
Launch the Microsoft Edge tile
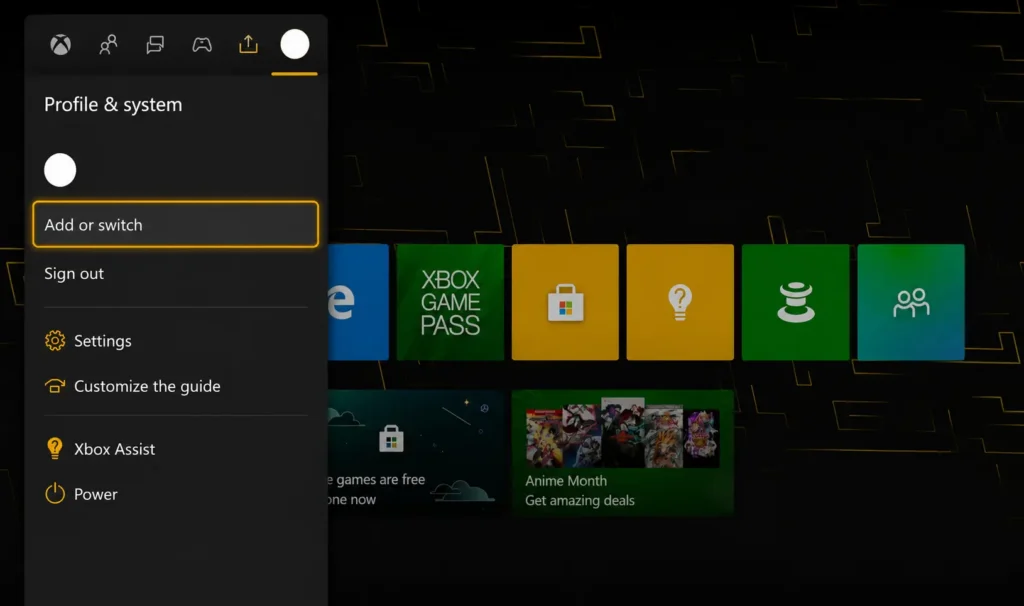click(x=359, y=302)
